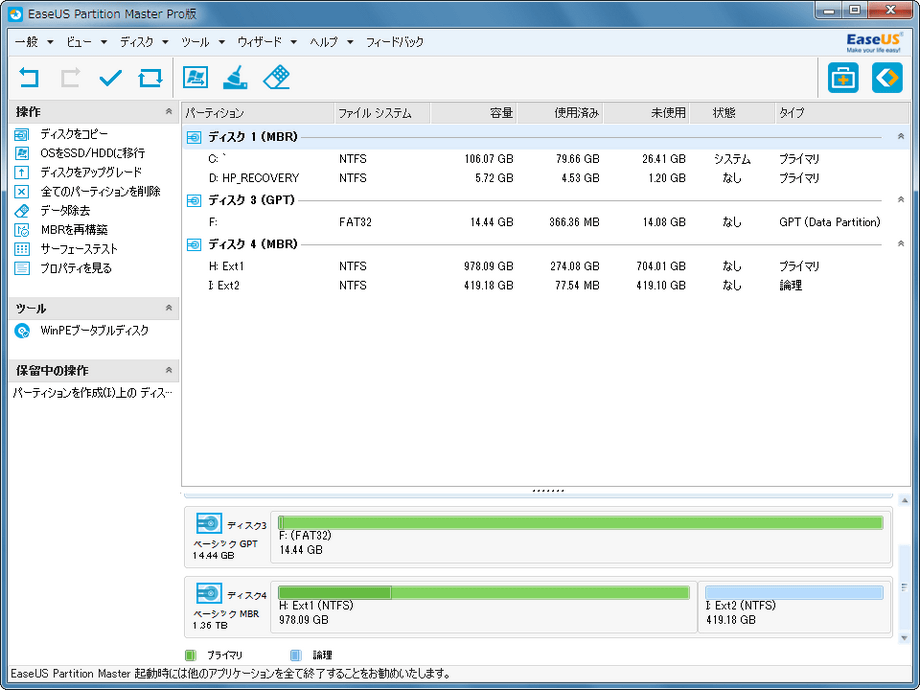Open the ディスク menu
This screenshot has width=920, height=690.
(144, 42)
